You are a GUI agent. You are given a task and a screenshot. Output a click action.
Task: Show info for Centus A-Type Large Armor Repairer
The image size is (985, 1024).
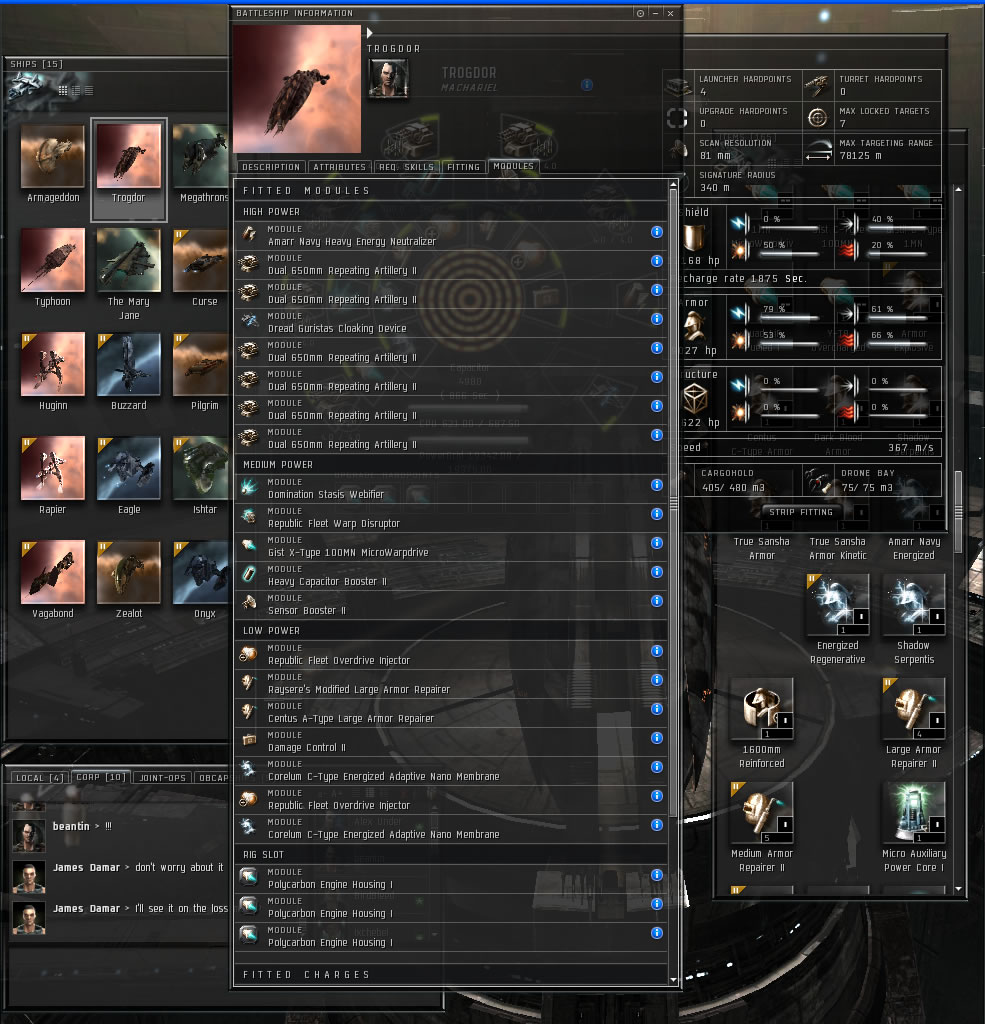pyautogui.click(x=657, y=709)
